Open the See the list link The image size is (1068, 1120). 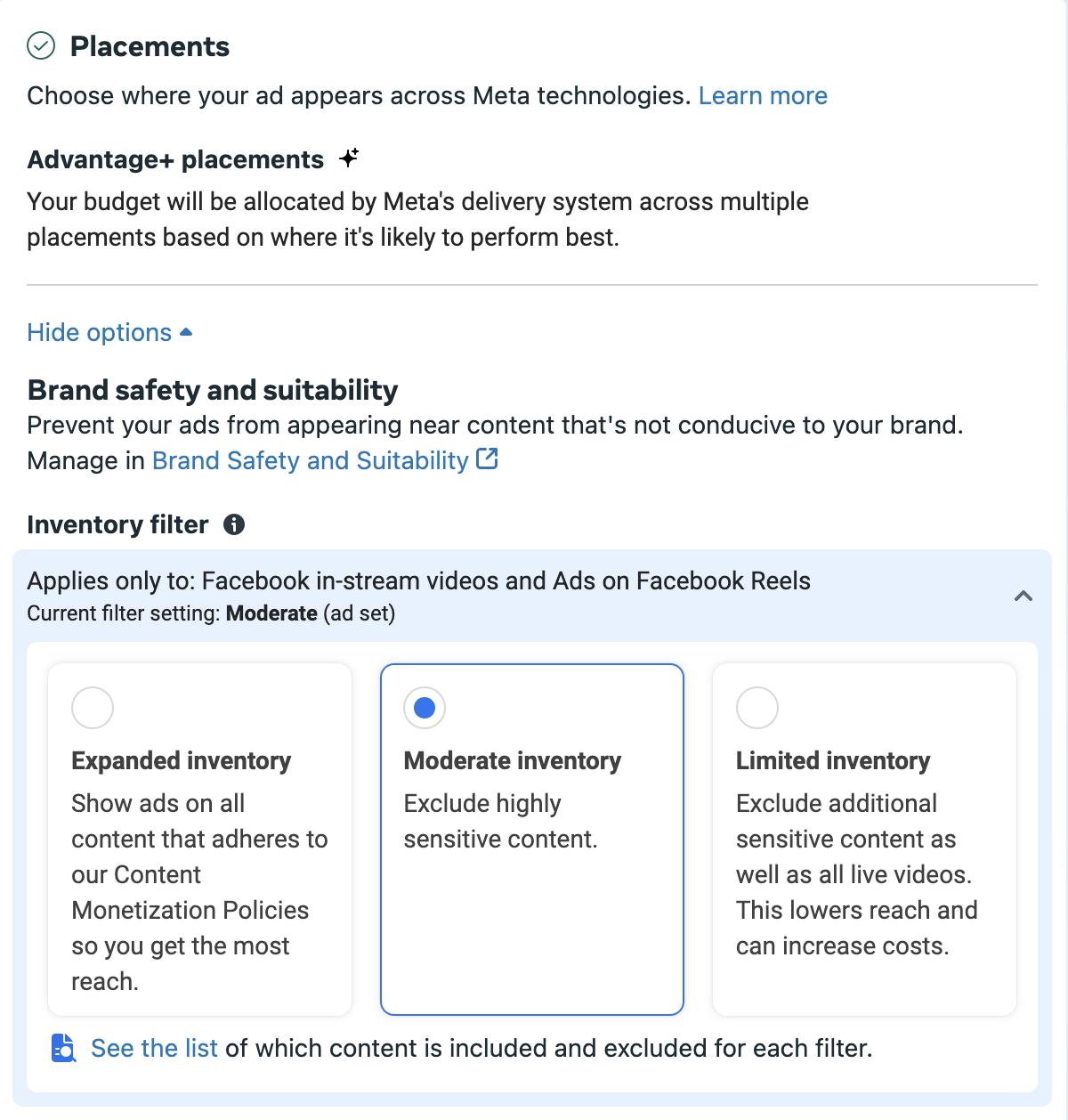coord(154,1048)
